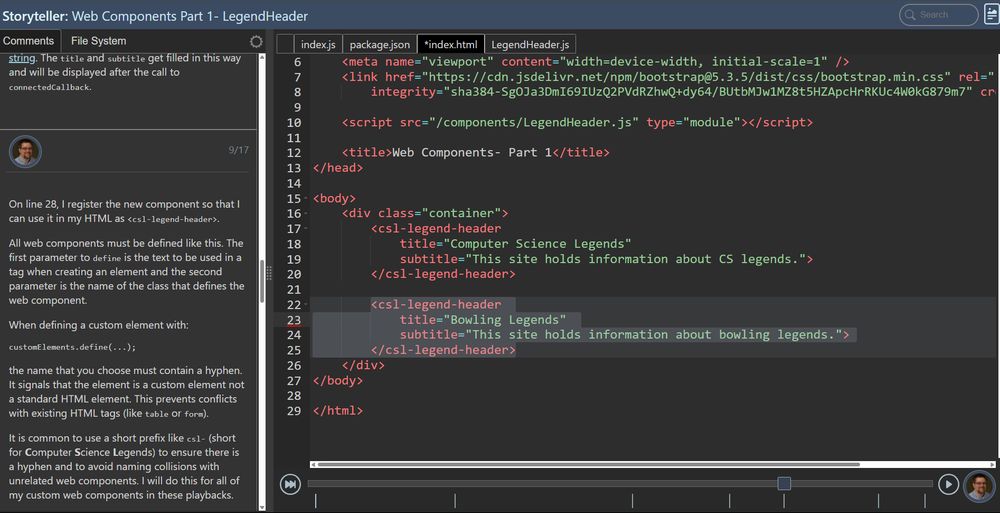Screen dimensions: 1000x513
Task: Click the paragraph 'When defining a custom element with:'
Action: (99, 325)
